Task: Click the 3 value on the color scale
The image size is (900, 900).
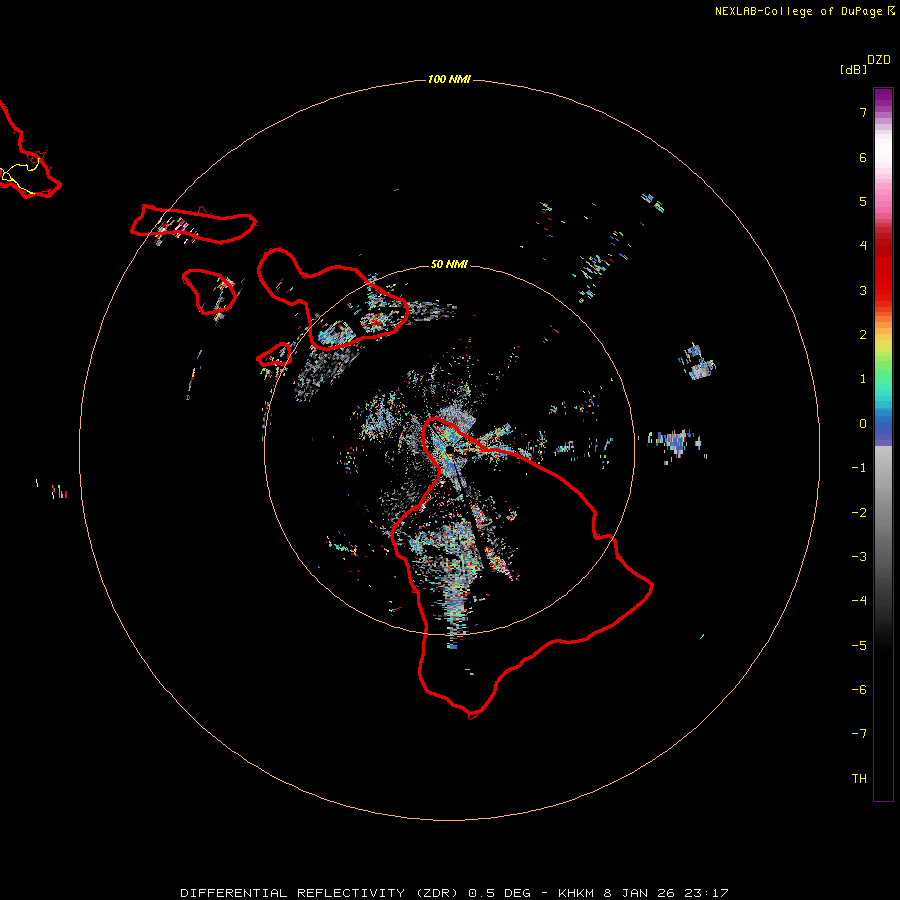Action: 863,290
